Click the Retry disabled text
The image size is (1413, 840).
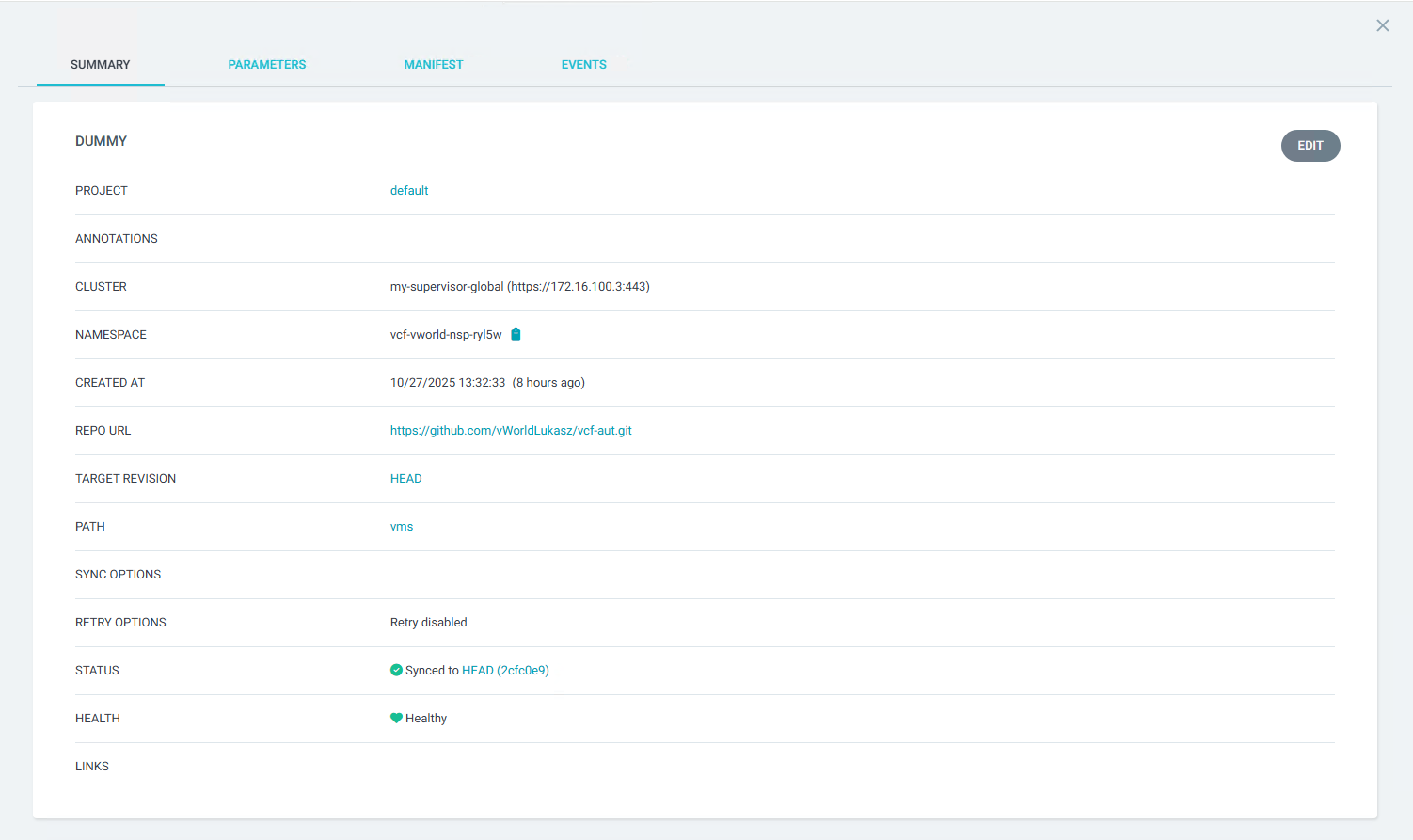(428, 623)
